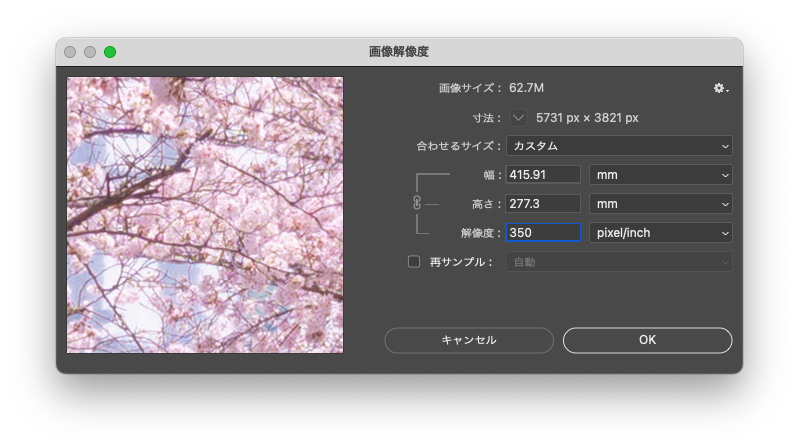Toggle the chain link constrain proportions icon
The height and width of the screenshot is (448, 799).
pos(417,203)
